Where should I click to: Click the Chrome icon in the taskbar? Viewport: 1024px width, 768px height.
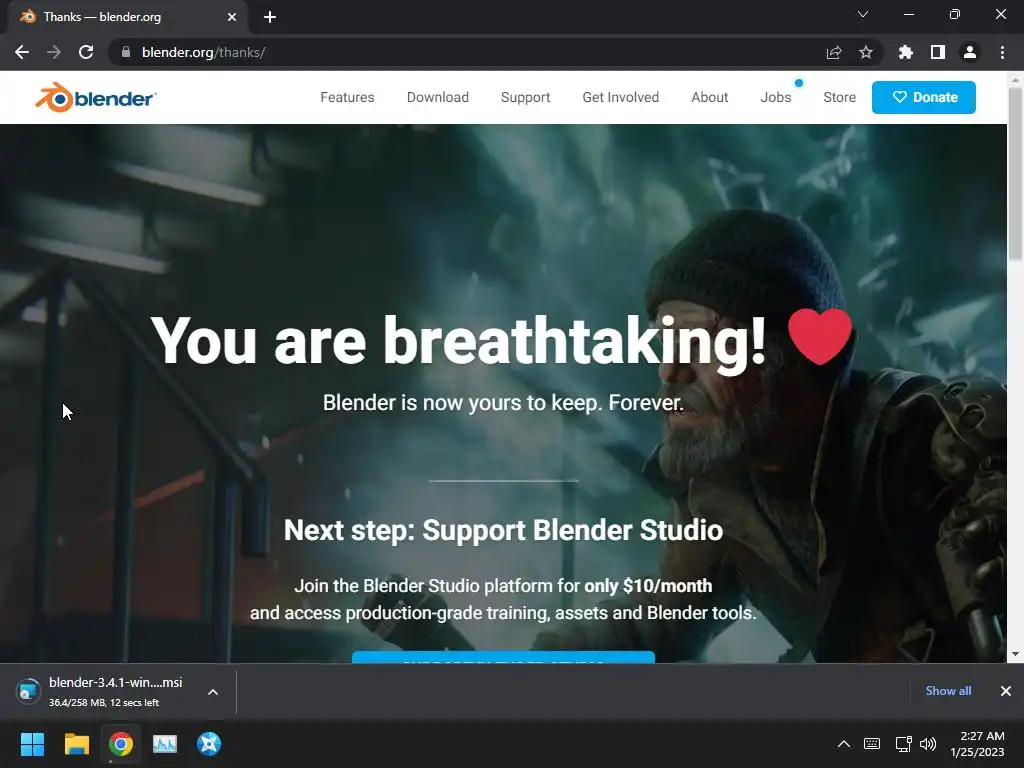pyautogui.click(x=121, y=744)
